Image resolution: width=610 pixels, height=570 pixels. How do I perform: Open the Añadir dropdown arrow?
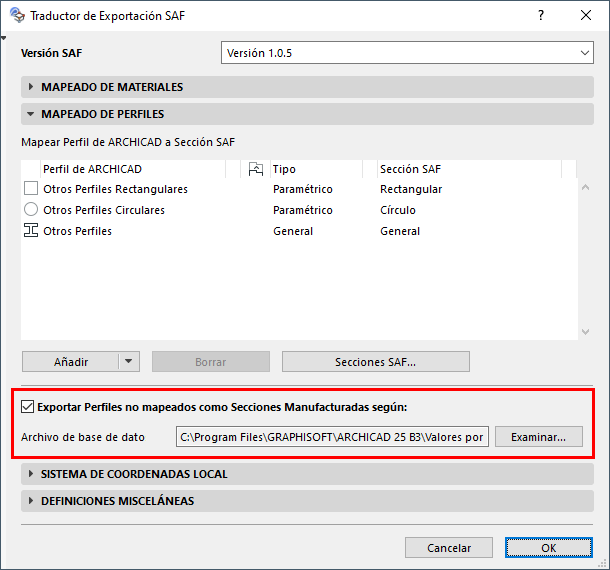click(129, 362)
